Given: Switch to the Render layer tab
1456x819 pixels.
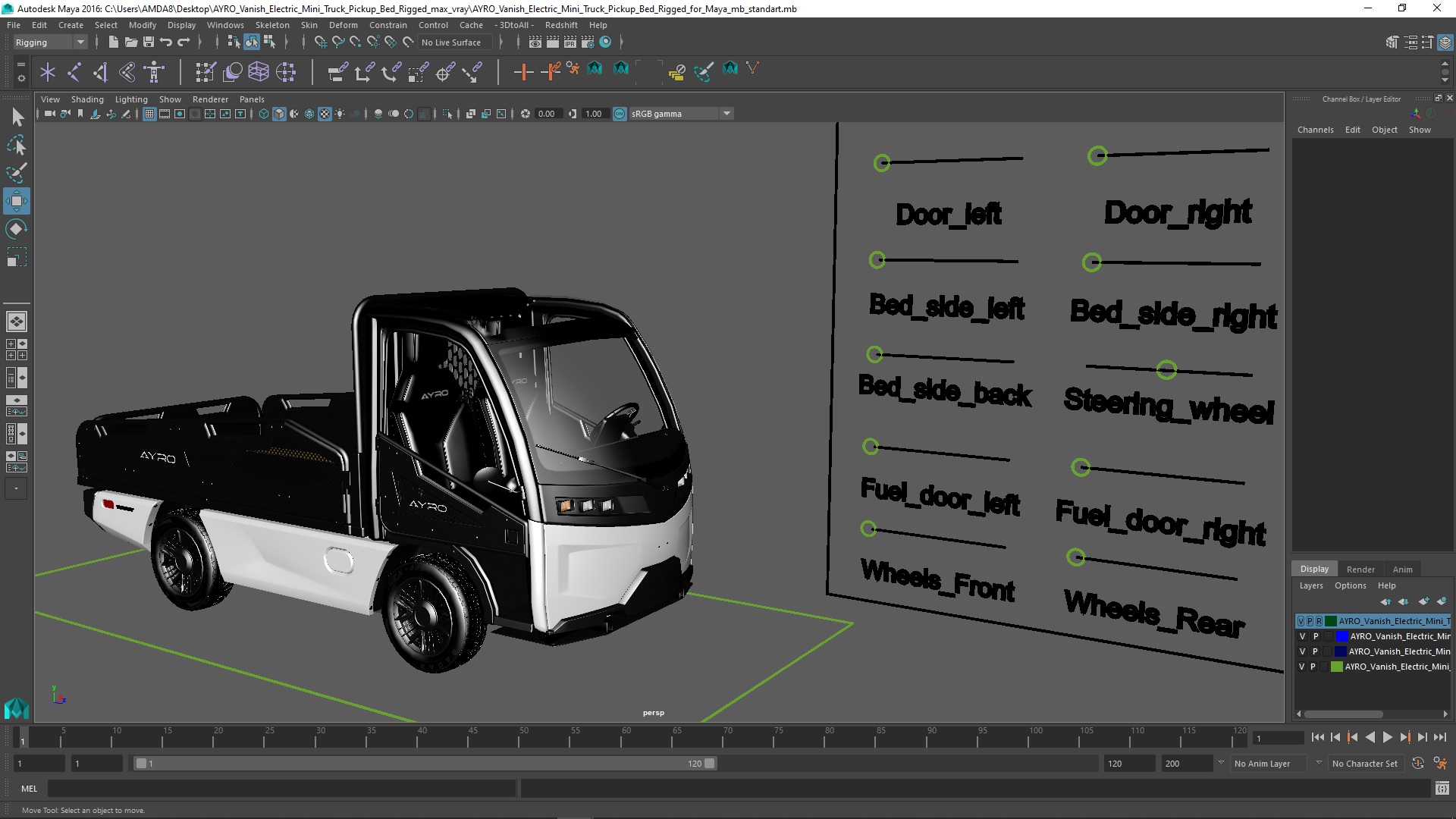Looking at the screenshot, I should pyautogui.click(x=1360, y=570).
